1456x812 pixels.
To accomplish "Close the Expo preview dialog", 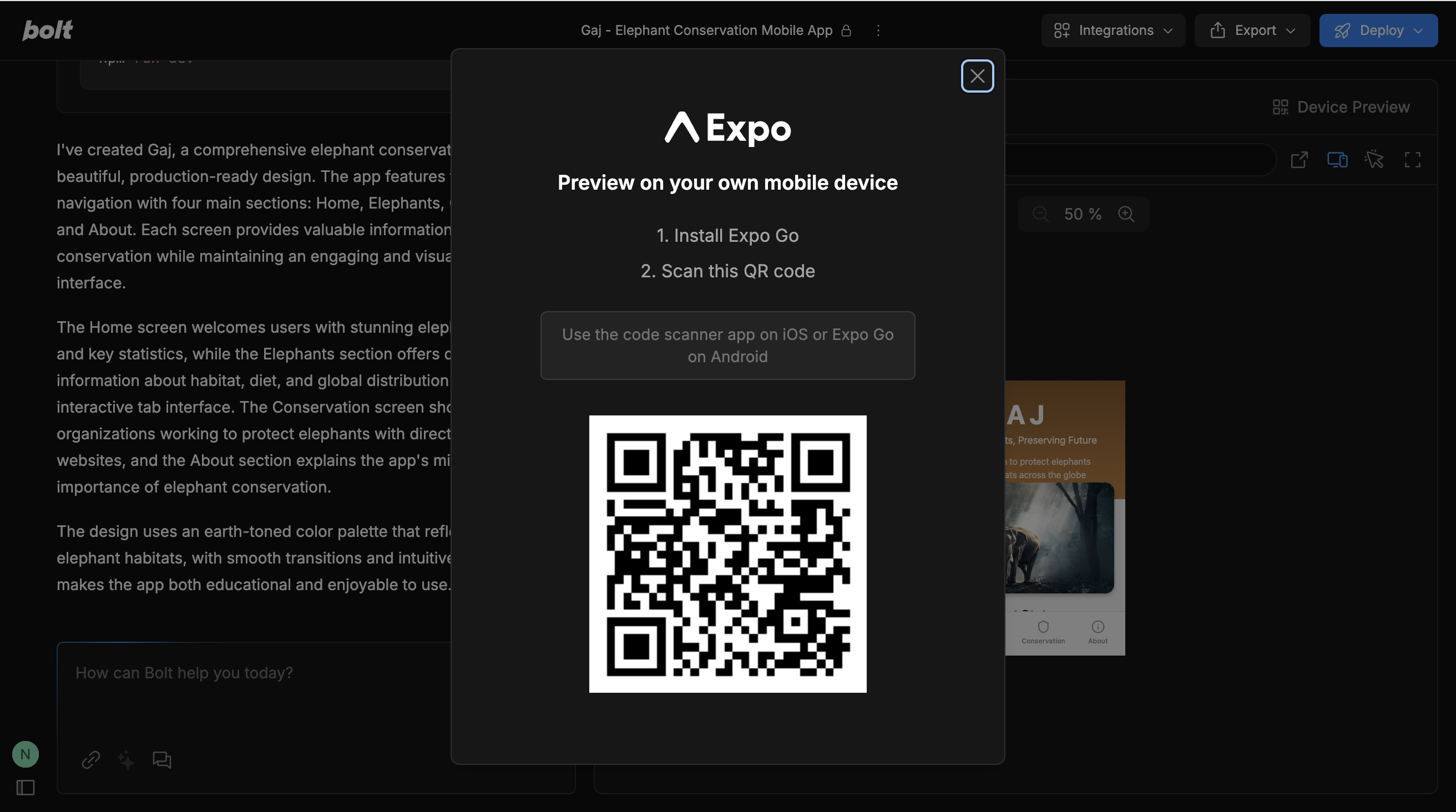I will click(977, 76).
